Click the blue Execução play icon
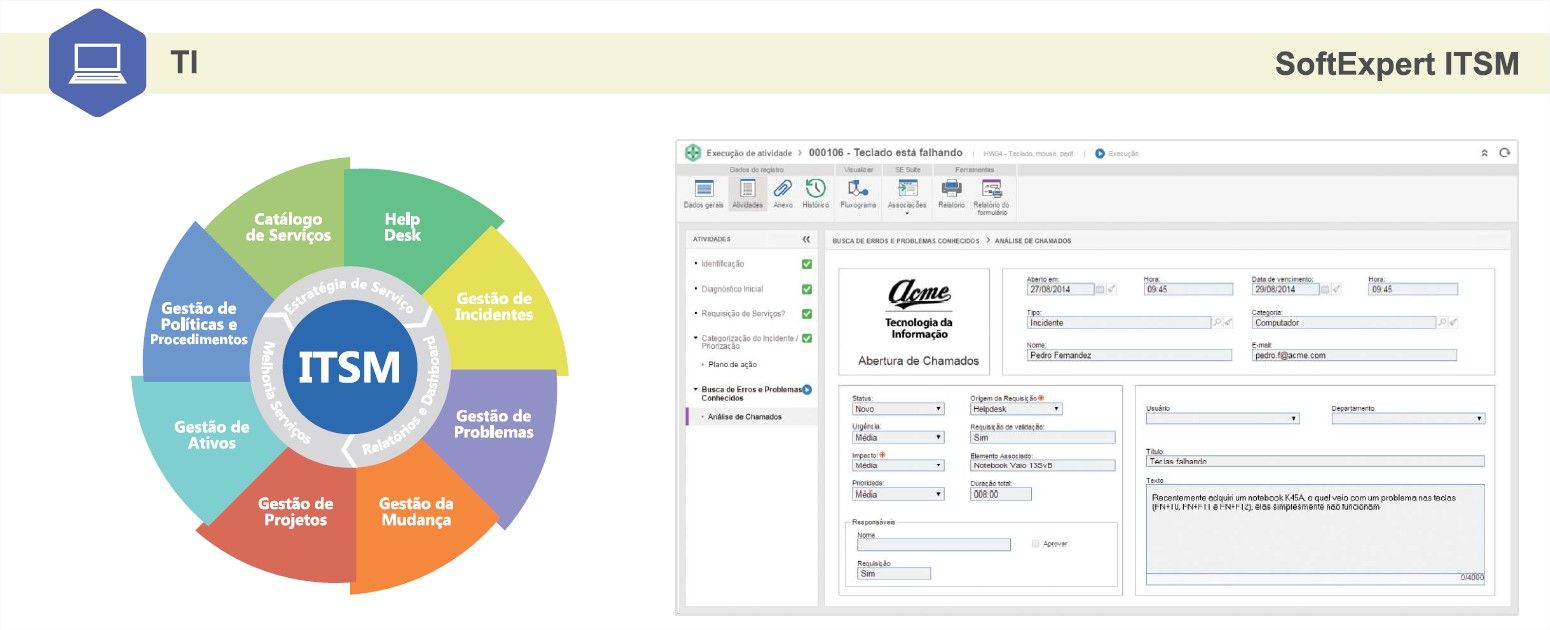Screen dimensions: 1550x630 pos(1100,153)
